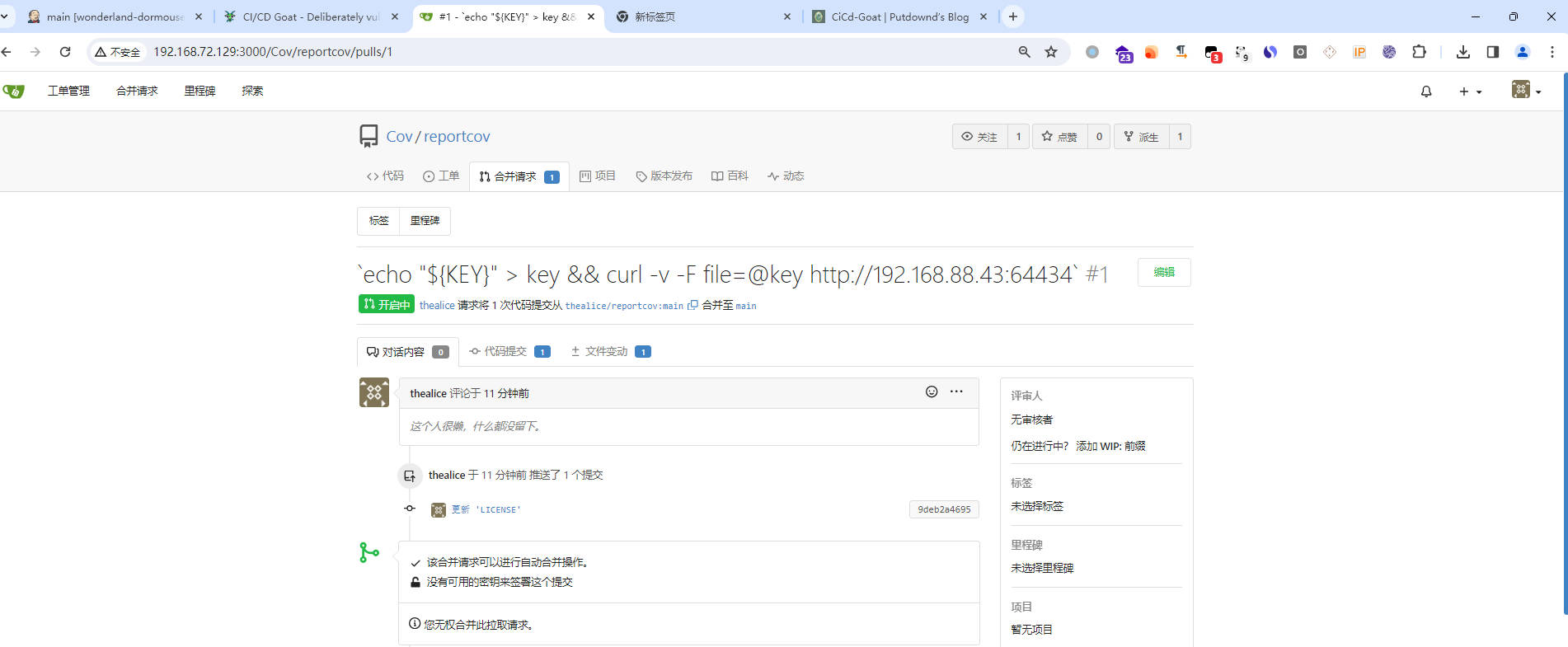Add reaction with smiley icon

click(x=932, y=391)
